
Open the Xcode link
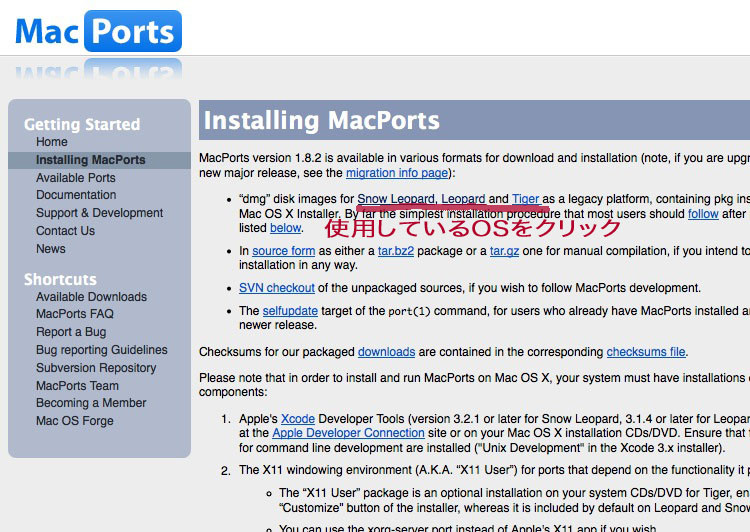[x=298, y=419]
